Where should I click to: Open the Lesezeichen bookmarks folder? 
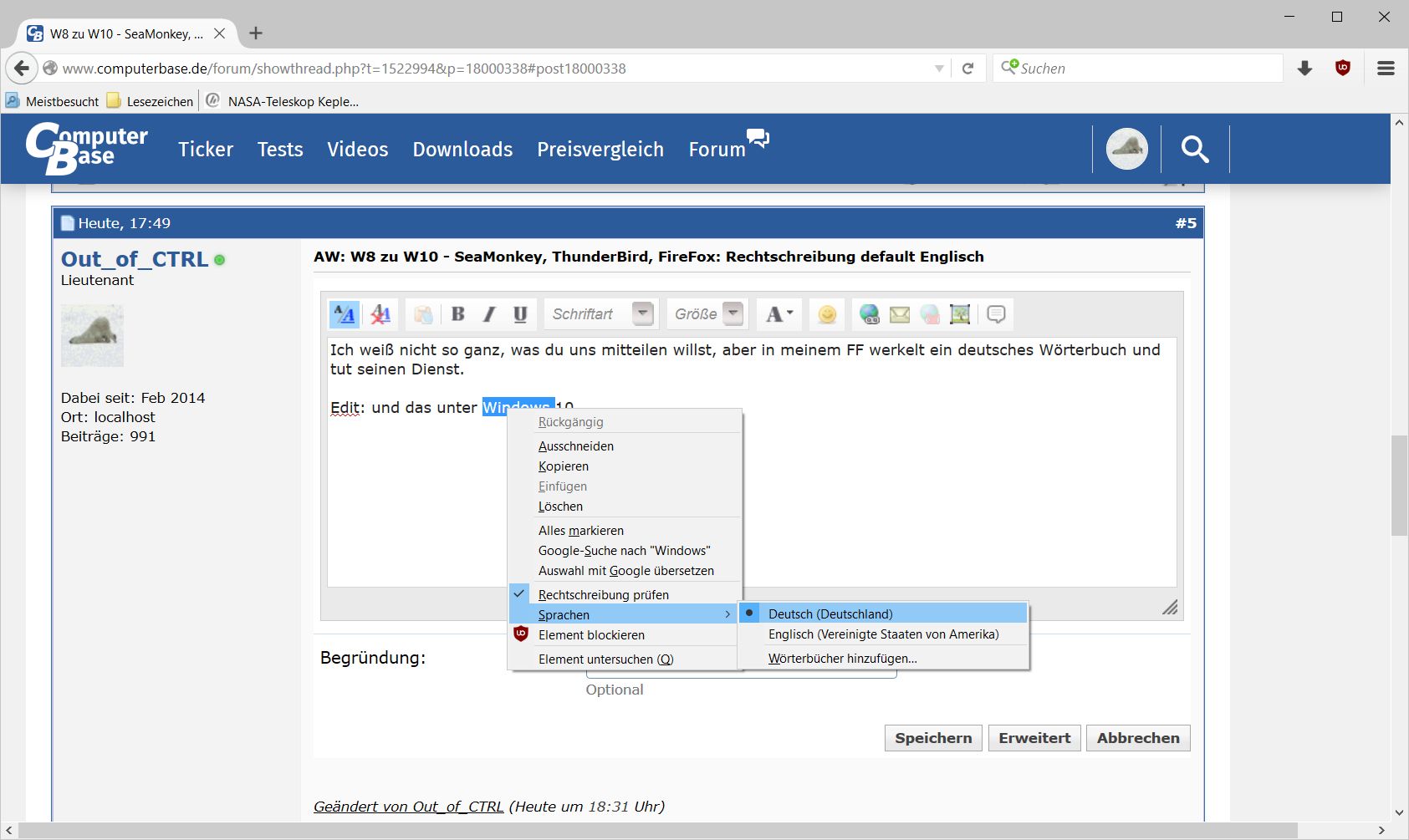click(151, 101)
